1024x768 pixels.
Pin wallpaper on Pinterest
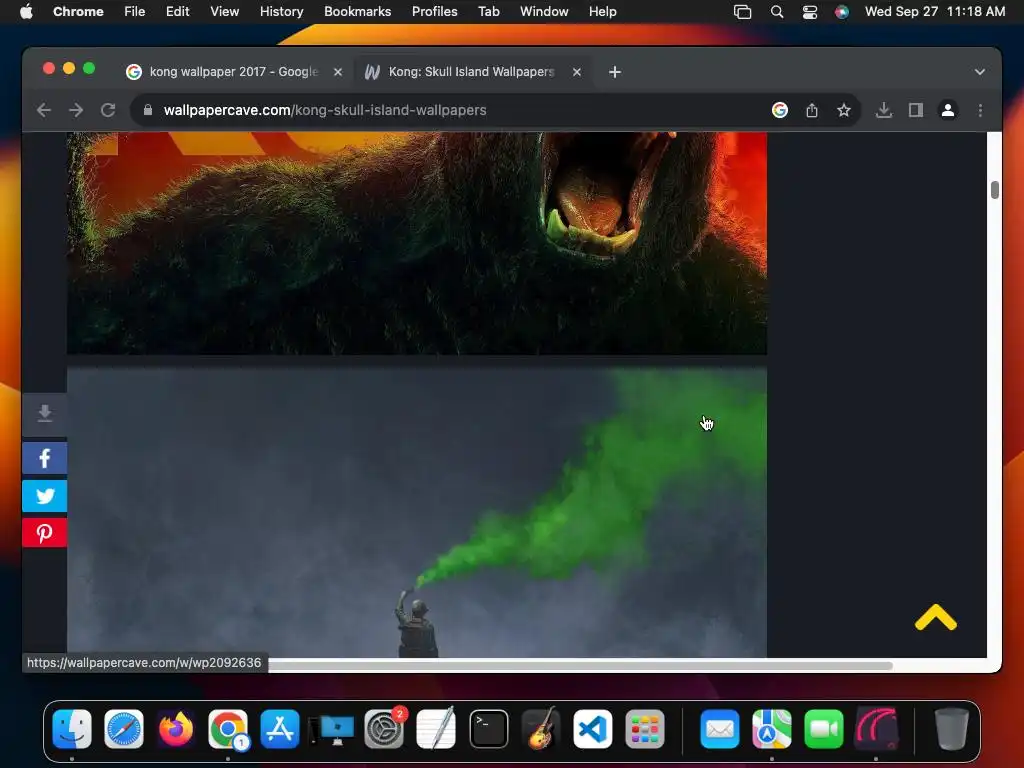pos(44,534)
